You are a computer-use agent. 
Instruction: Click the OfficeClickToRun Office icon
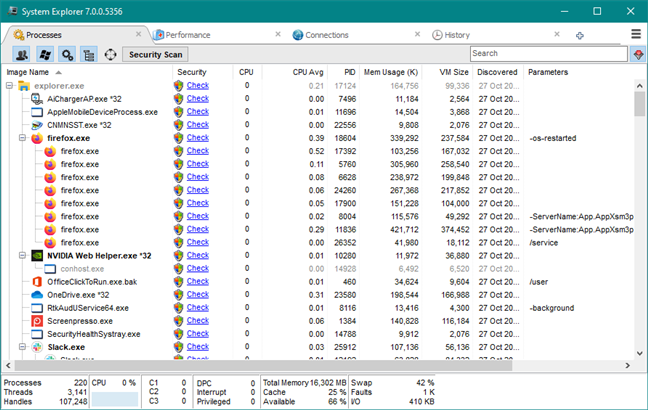(37, 282)
